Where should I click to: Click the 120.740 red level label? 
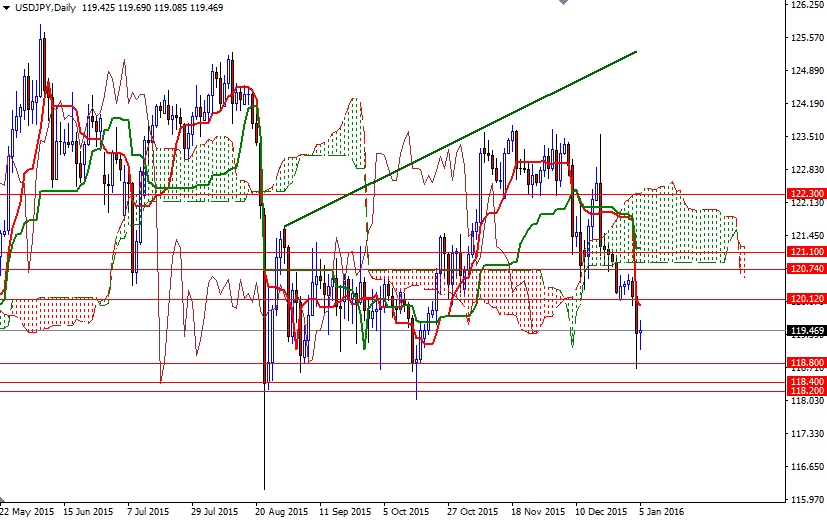coord(806,269)
